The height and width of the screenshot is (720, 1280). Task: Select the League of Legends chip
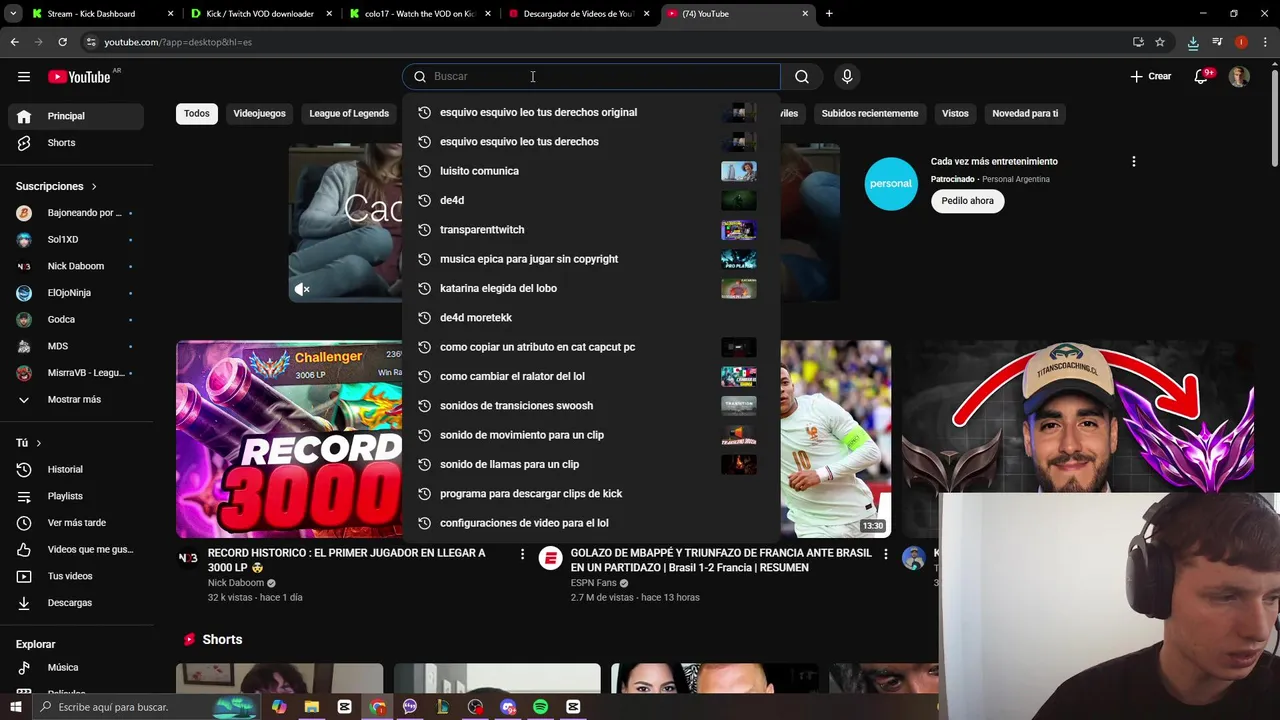pos(349,114)
